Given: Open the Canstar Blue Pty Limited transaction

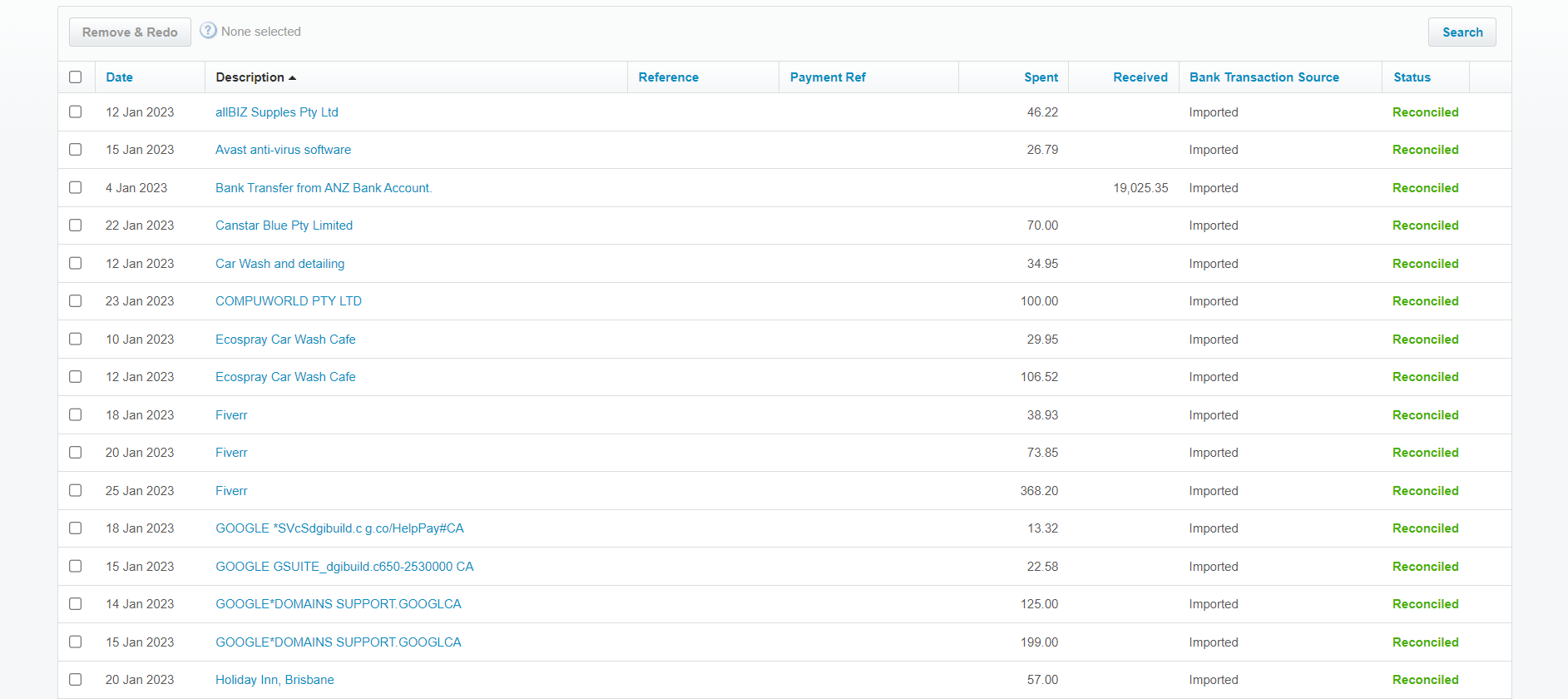Looking at the screenshot, I should [284, 226].
